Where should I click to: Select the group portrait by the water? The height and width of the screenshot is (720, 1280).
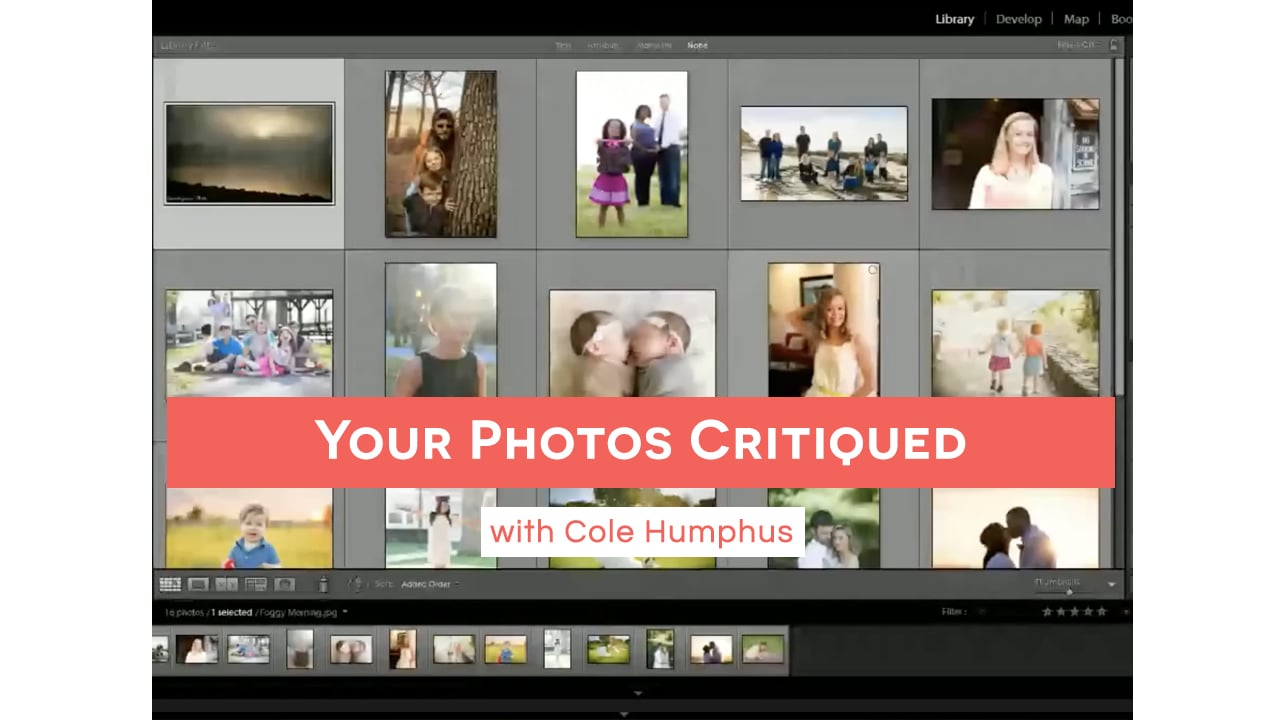coord(824,154)
